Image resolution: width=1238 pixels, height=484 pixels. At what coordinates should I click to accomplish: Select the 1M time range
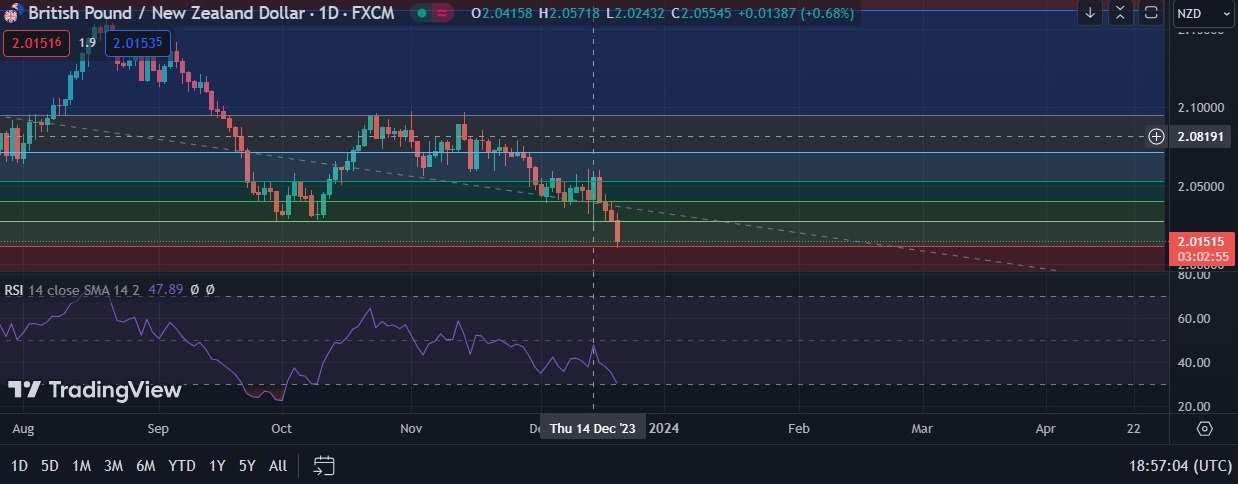pos(82,465)
